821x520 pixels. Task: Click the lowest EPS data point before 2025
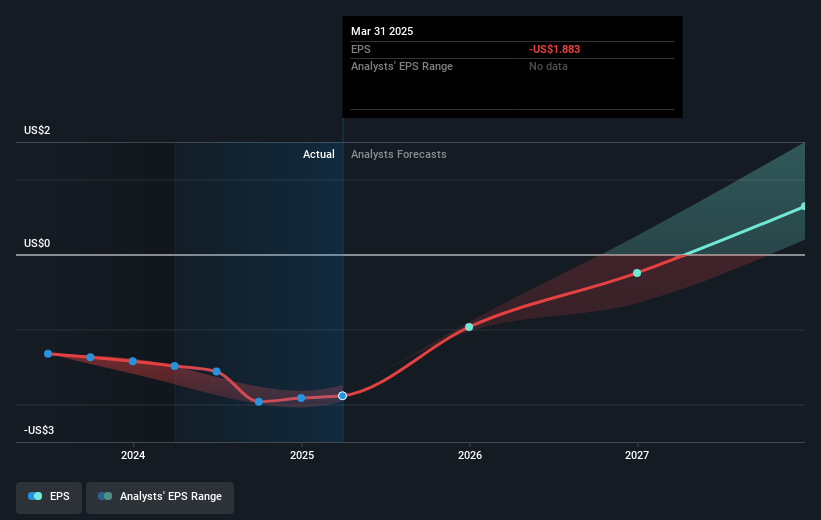point(259,402)
